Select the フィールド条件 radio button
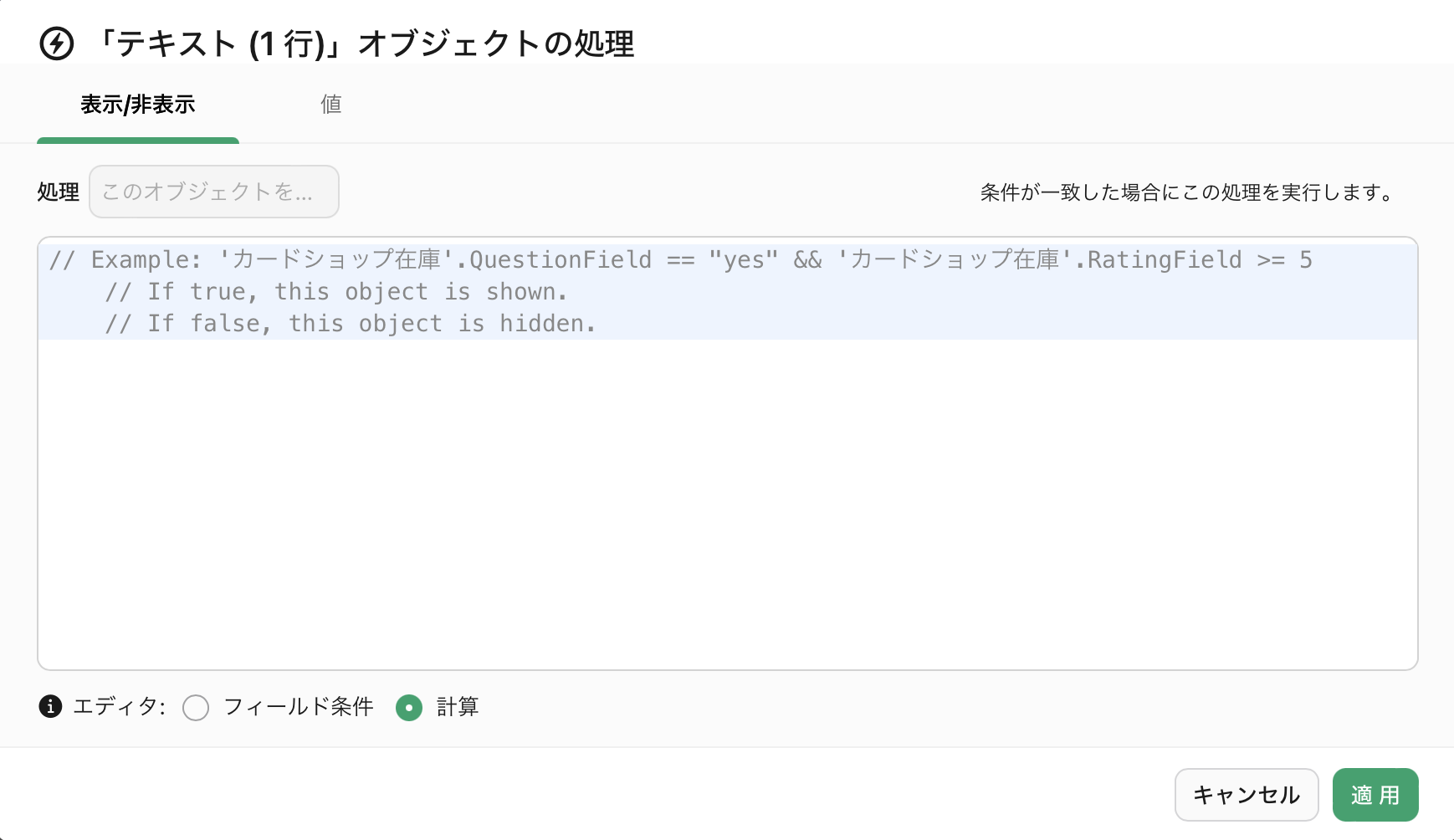 [196, 708]
